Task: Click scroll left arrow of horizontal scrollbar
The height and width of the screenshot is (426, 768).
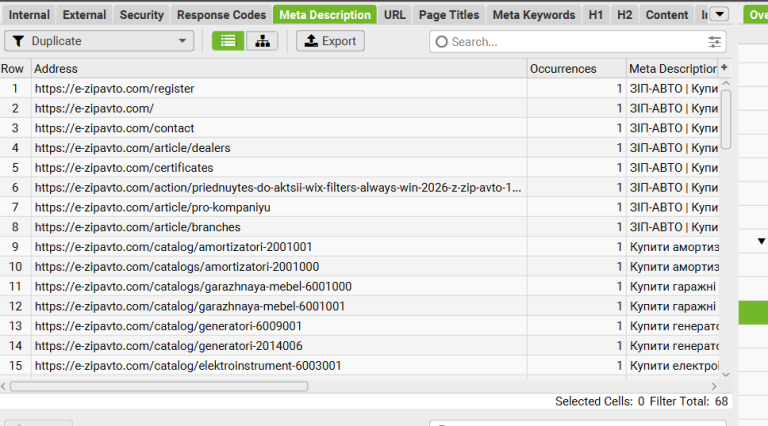Action: click(x=4, y=386)
